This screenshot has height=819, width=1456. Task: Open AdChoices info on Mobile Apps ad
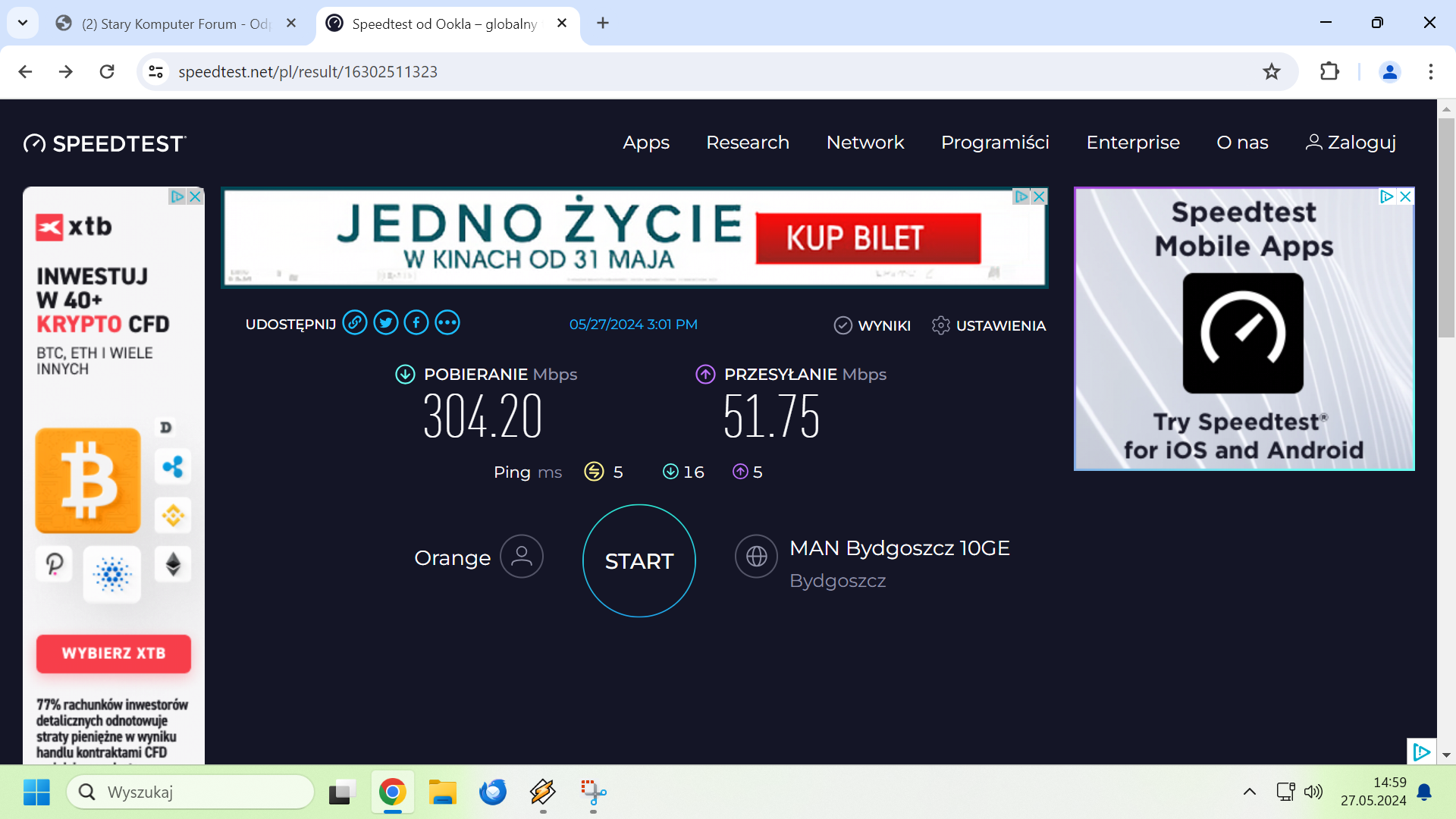pyautogui.click(x=1387, y=196)
